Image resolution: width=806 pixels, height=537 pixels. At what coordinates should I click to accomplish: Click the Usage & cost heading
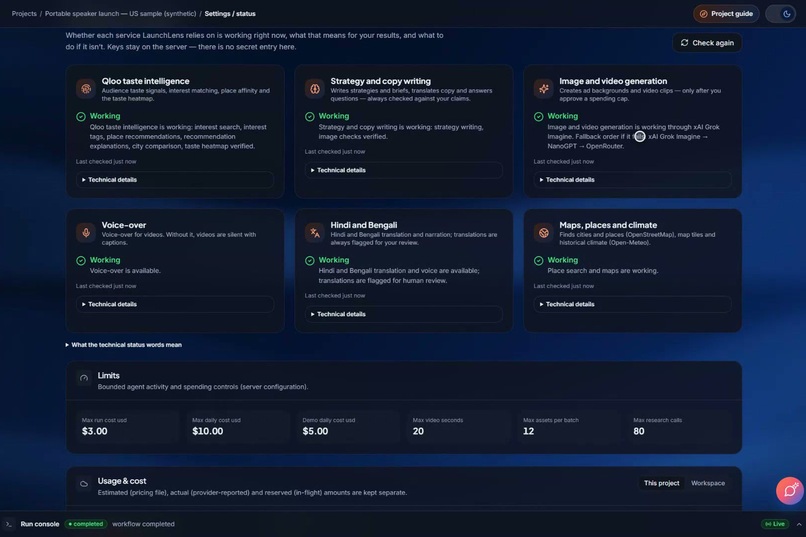(x=122, y=481)
